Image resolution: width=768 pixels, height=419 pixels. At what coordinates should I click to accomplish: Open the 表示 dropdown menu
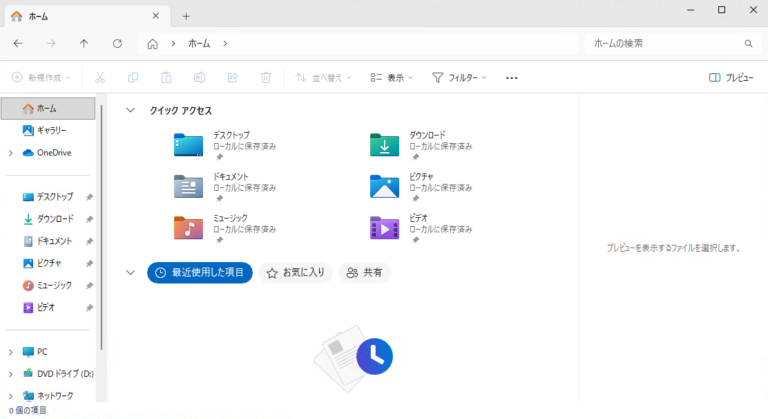pos(391,77)
